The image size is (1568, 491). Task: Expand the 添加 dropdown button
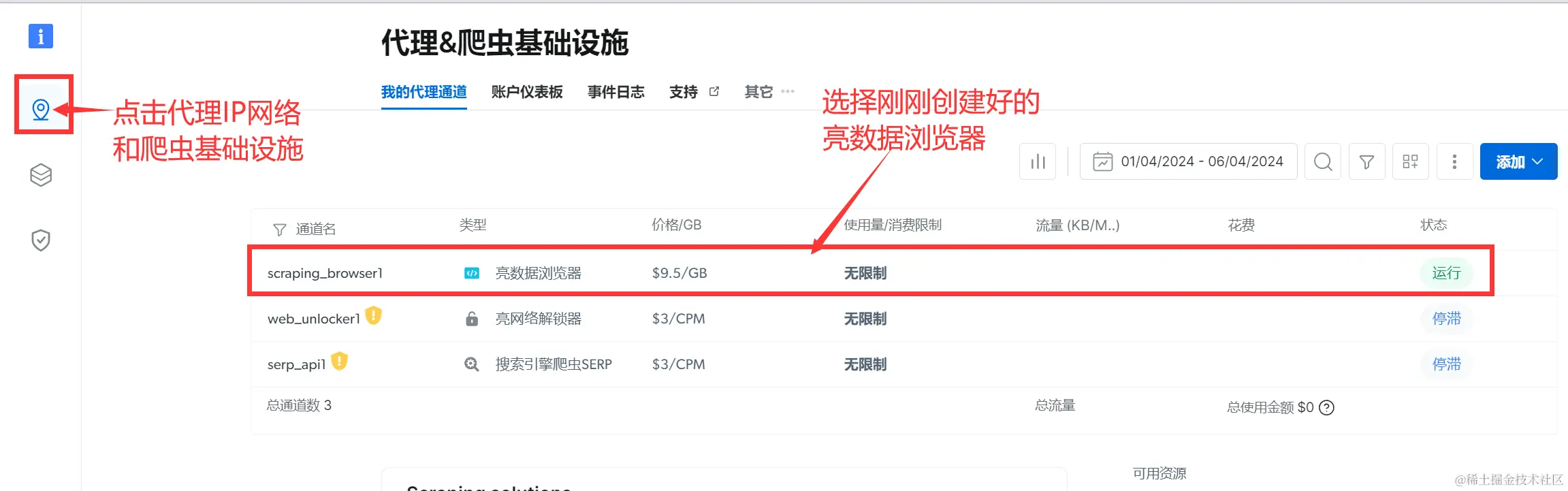[1518, 161]
